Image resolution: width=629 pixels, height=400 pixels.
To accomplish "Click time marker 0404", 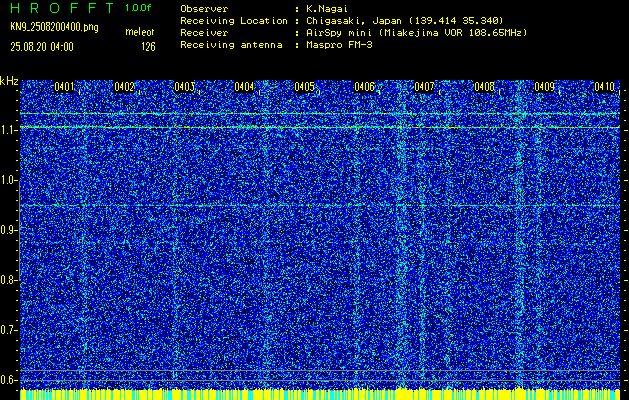I will (244, 87).
